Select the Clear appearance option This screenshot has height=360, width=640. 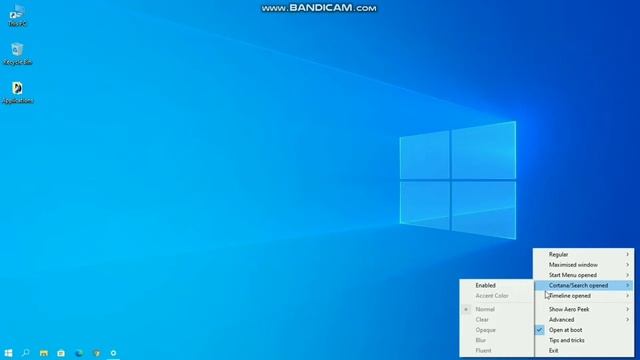(496, 320)
